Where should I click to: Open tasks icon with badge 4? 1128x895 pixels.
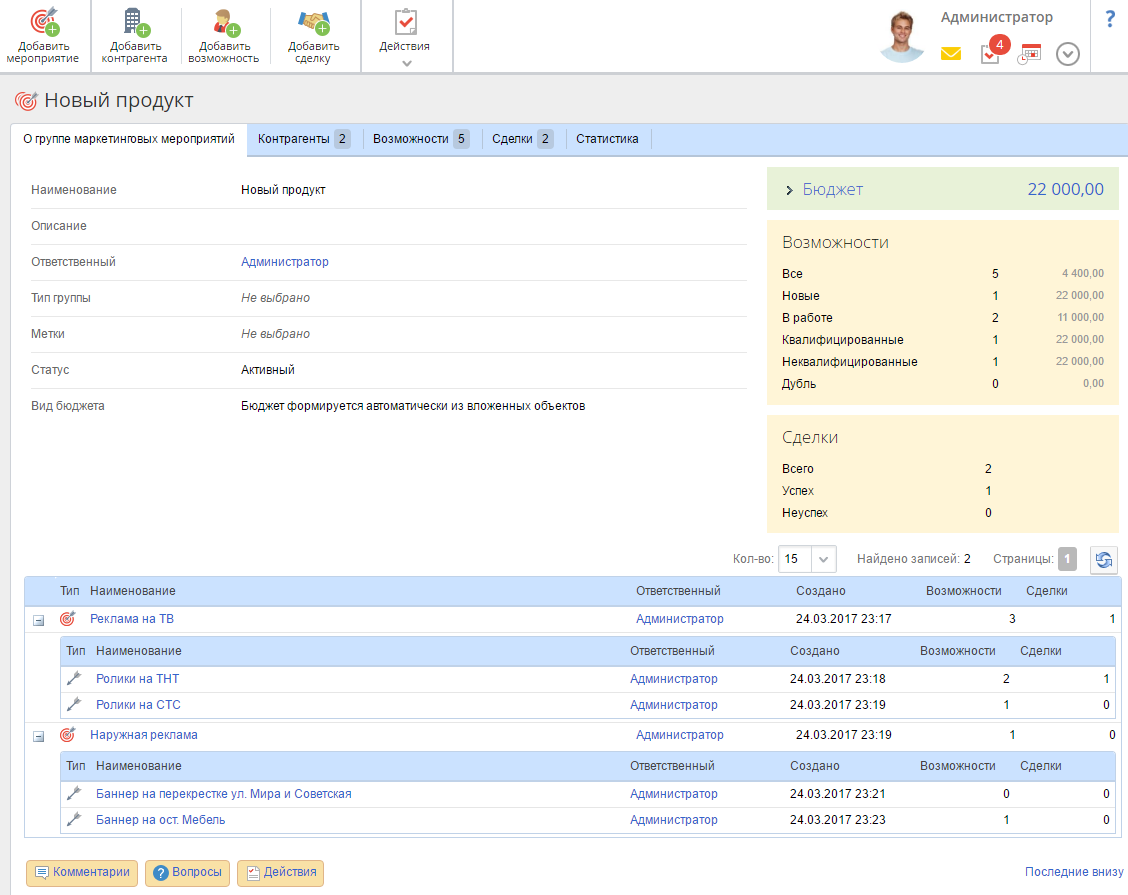pyautogui.click(x=991, y=54)
